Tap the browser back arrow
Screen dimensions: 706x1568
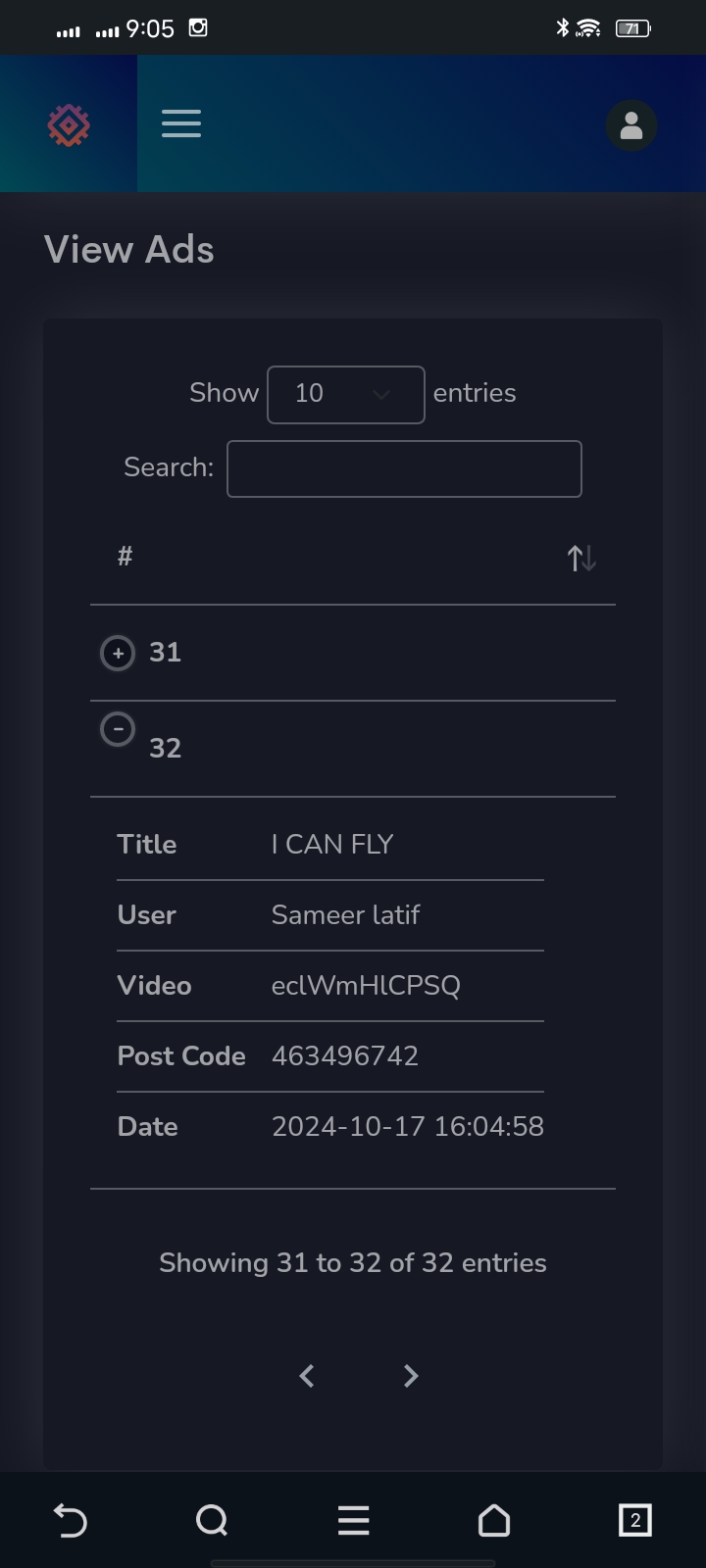point(70,1520)
